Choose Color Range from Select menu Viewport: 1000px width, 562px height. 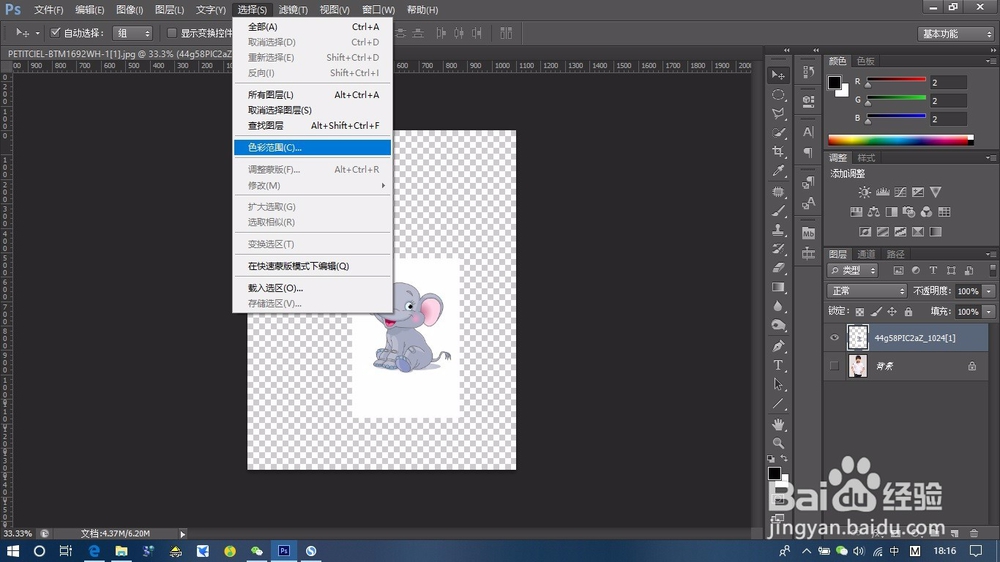click(x=312, y=147)
